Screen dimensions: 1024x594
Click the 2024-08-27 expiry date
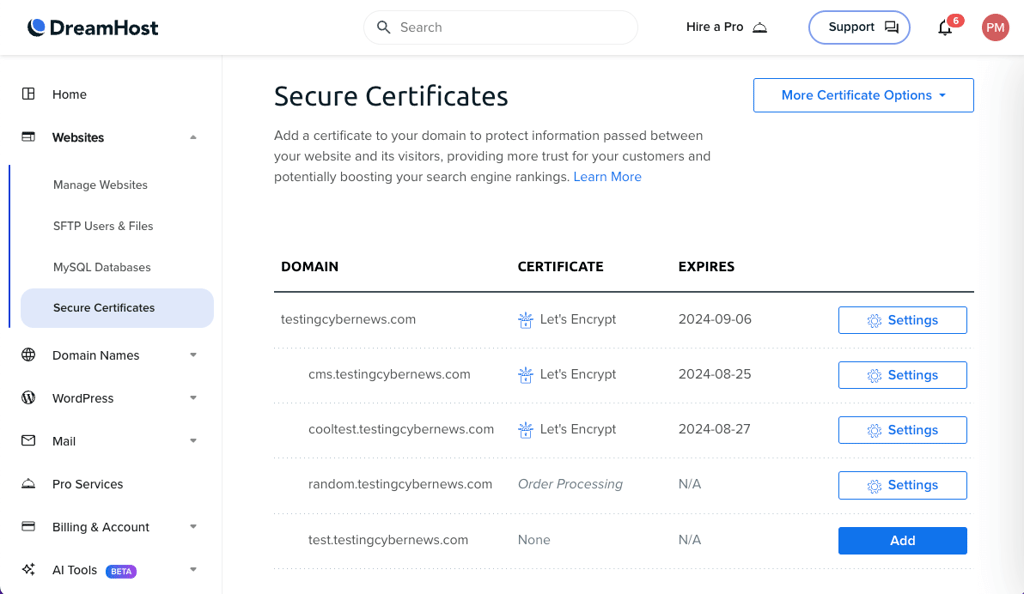[714, 429]
